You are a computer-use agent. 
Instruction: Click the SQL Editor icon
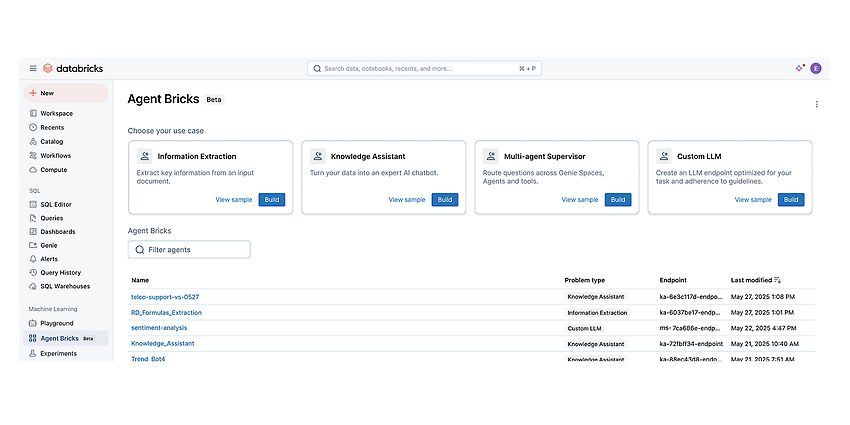tap(33, 204)
